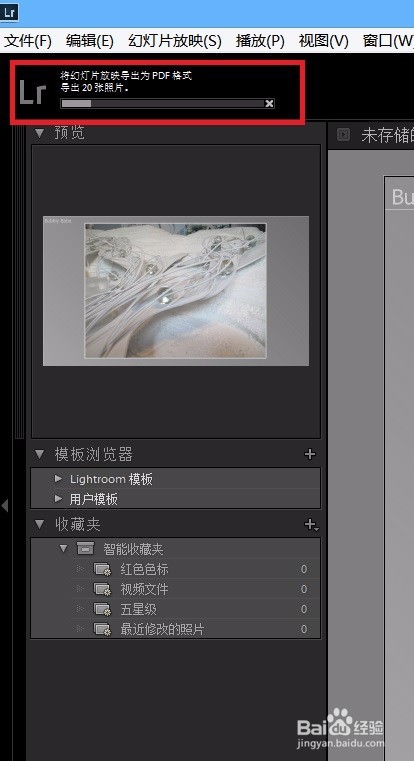Select the 红色色标 collection label
The image size is (414, 761).
point(144,569)
